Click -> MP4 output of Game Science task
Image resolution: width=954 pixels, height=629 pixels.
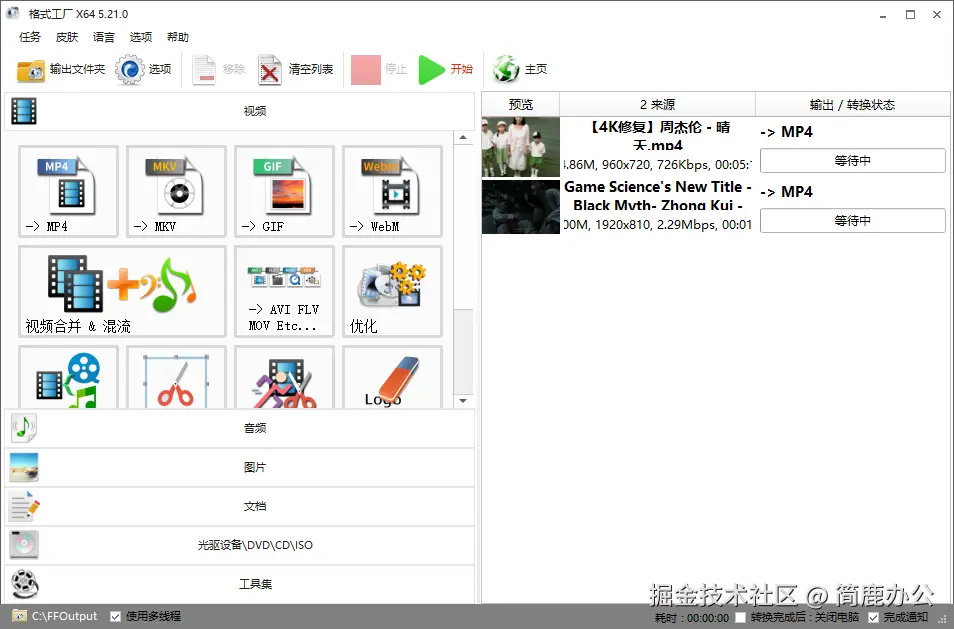(x=787, y=192)
